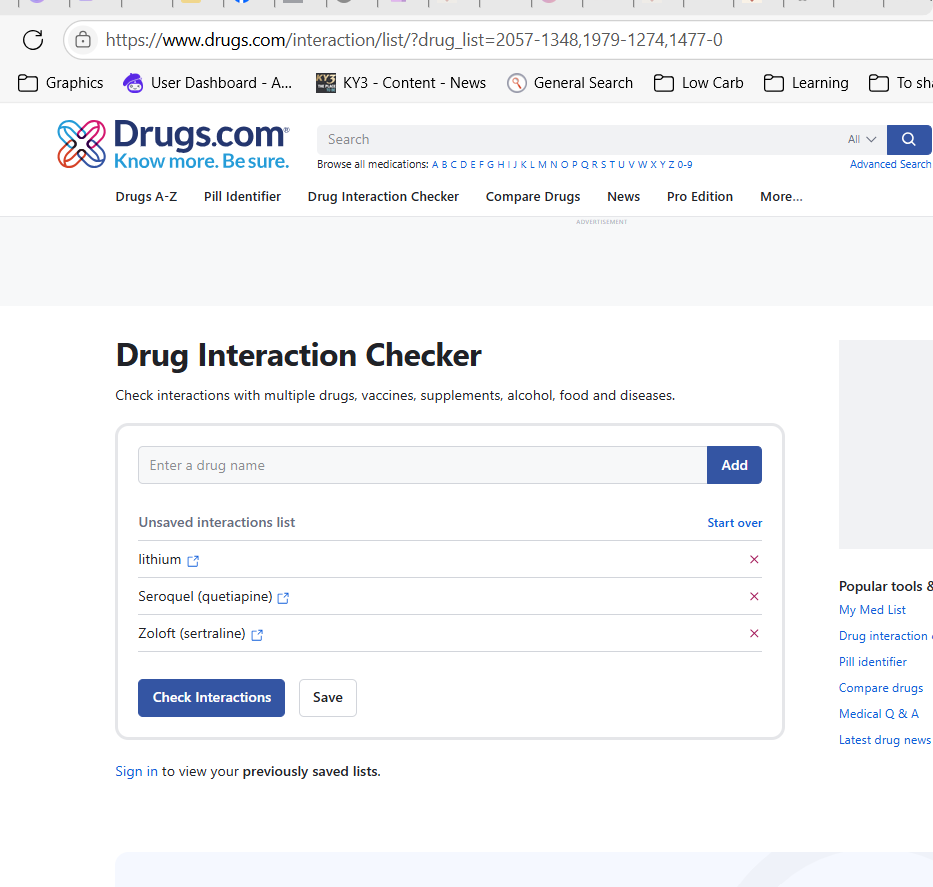This screenshot has height=887, width=933.
Task: Open Seroquel (quetiapine) external link icon
Action: (283, 598)
